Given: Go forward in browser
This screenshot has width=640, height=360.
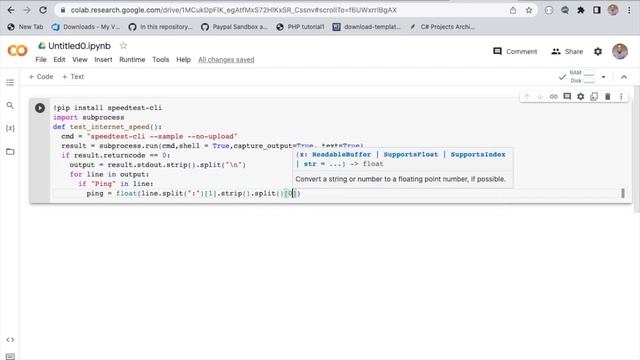Looking at the screenshot, I should (27, 10).
